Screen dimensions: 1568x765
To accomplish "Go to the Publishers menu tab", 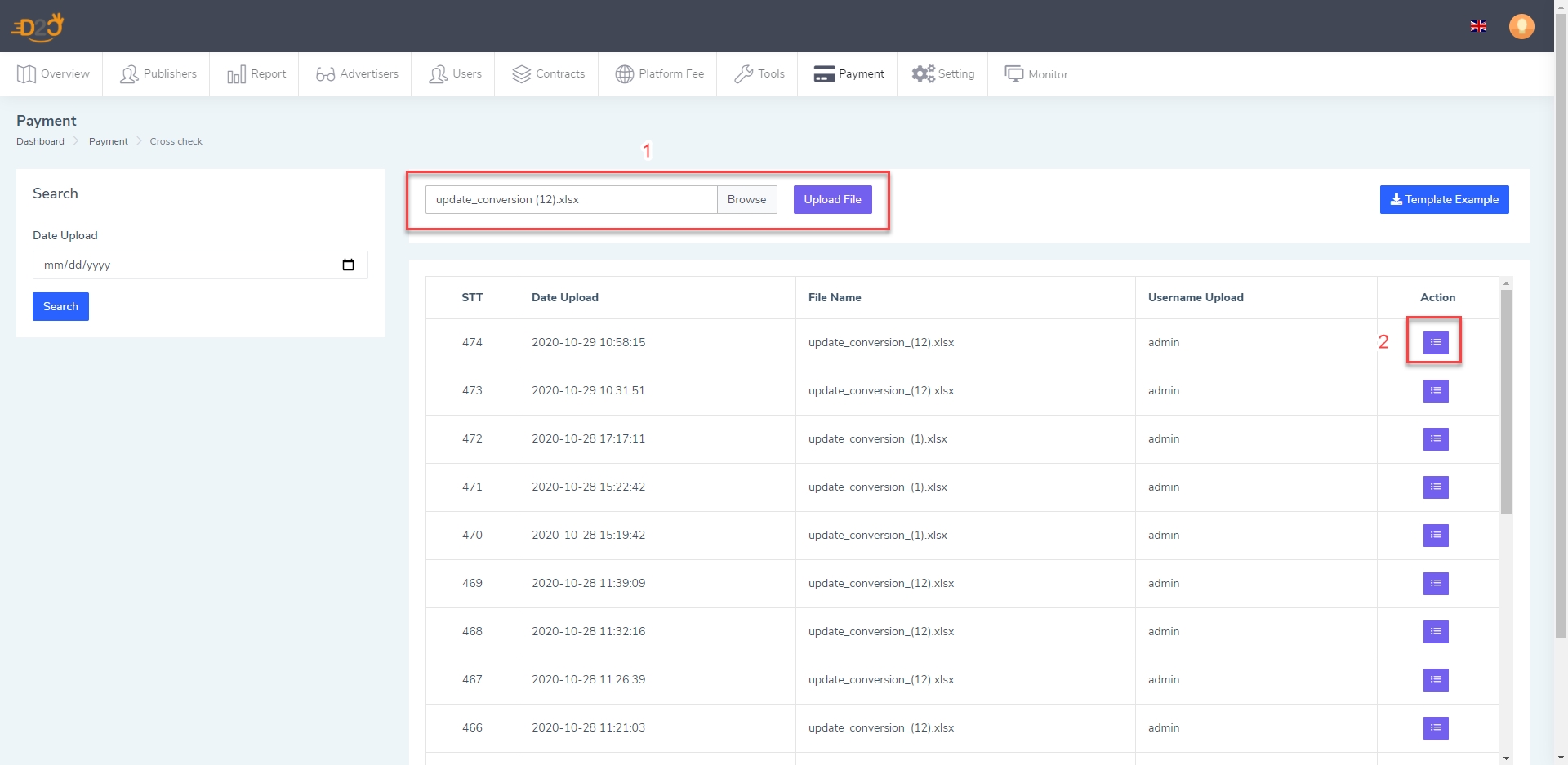I will tap(158, 74).
